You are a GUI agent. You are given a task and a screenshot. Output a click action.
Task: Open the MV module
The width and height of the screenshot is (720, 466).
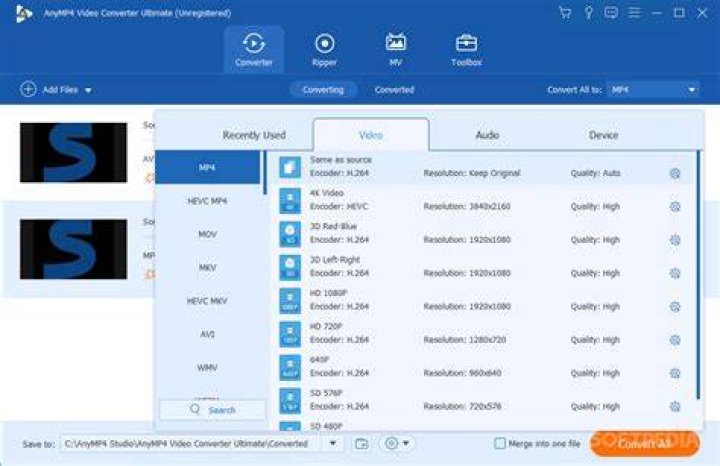395,50
